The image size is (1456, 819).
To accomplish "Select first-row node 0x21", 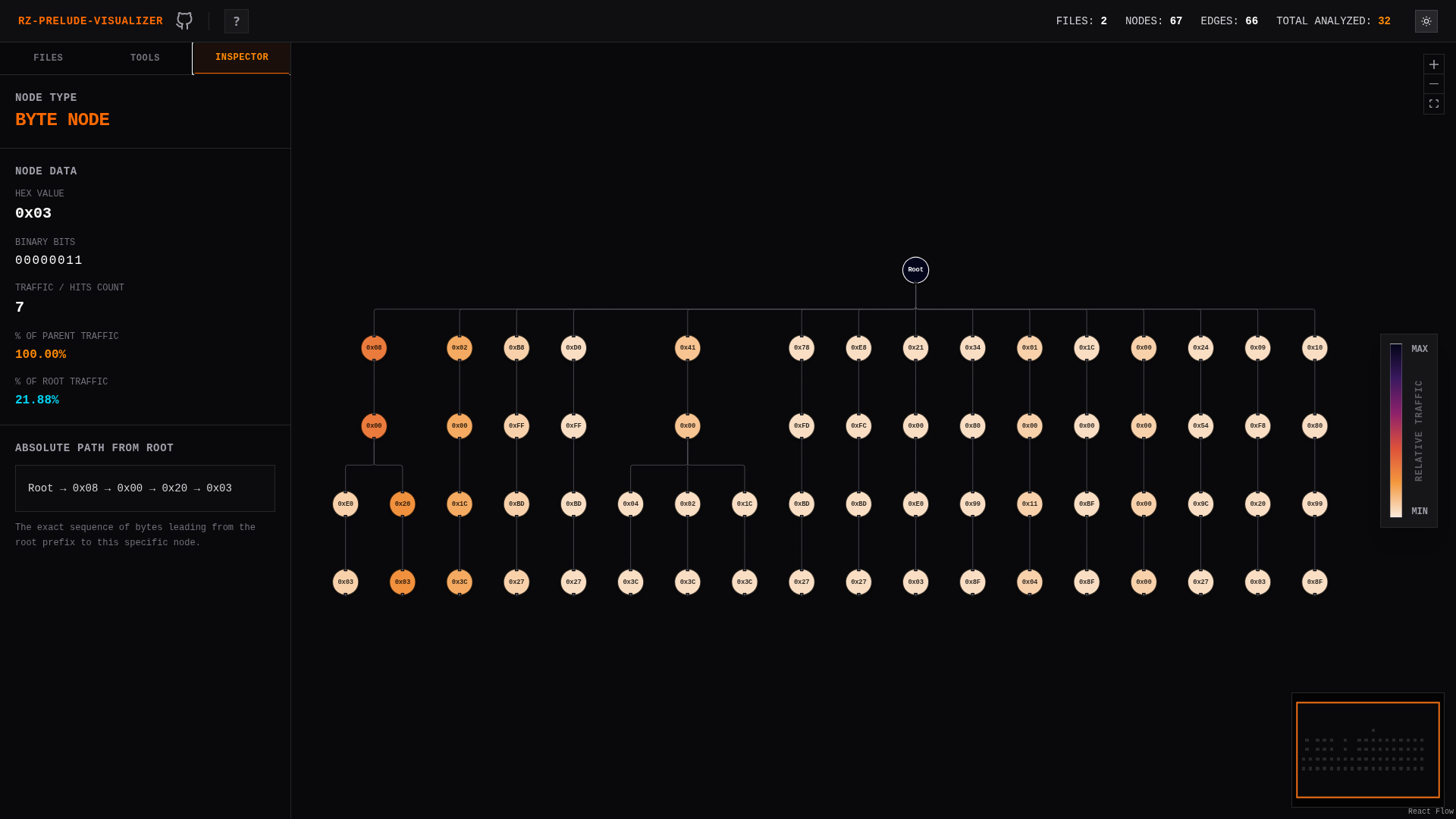I will click(x=915, y=348).
